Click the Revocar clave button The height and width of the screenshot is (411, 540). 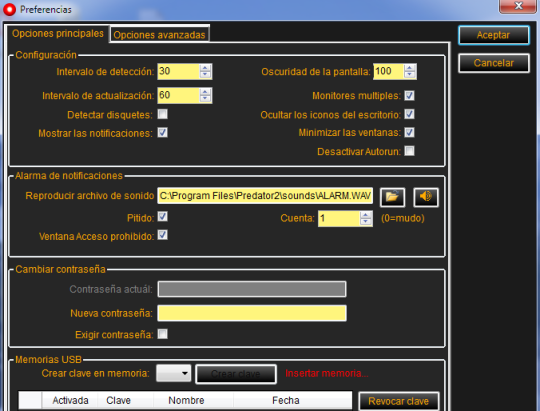[x=399, y=401]
